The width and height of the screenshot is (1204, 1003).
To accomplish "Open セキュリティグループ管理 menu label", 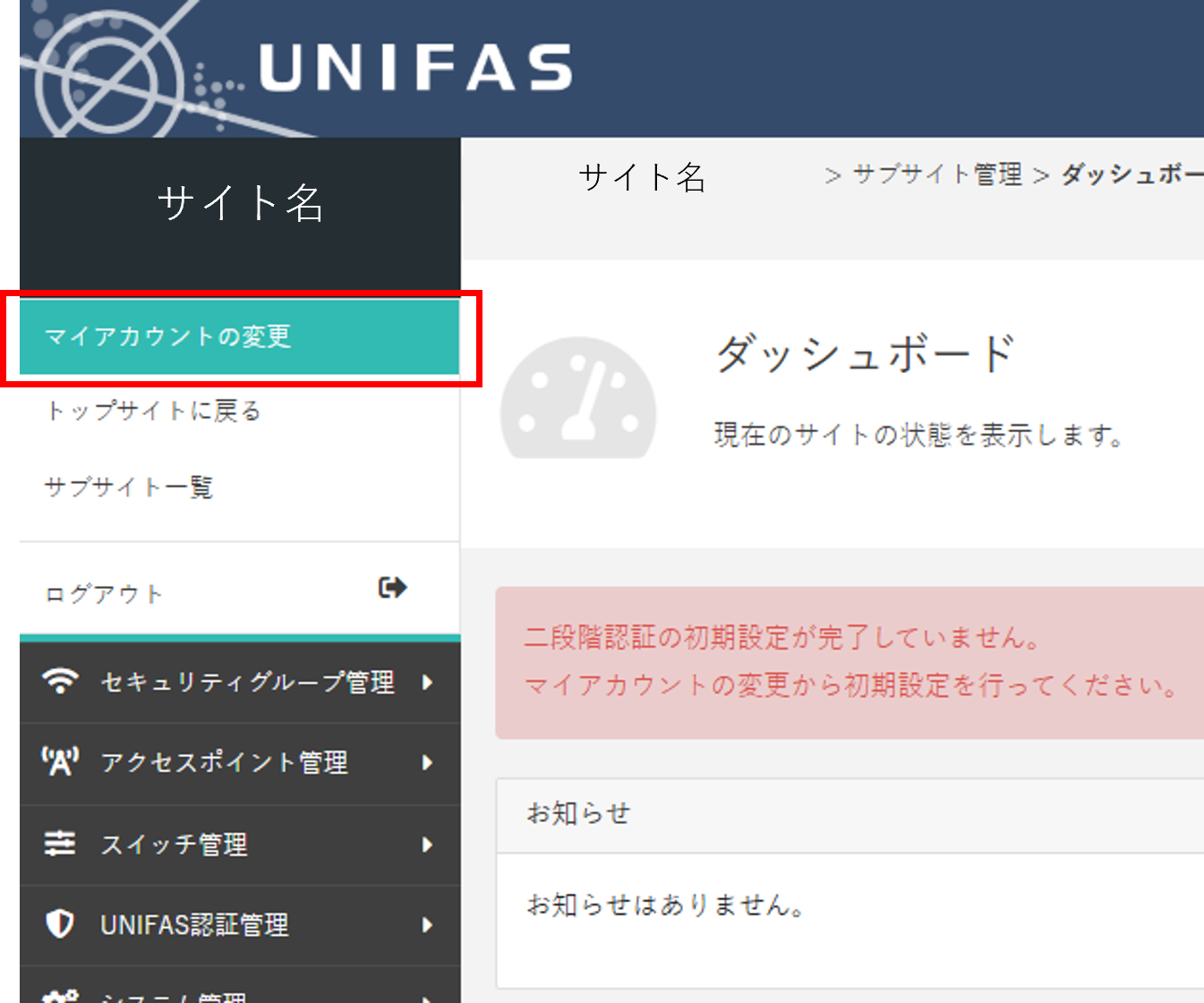I will pos(247,683).
